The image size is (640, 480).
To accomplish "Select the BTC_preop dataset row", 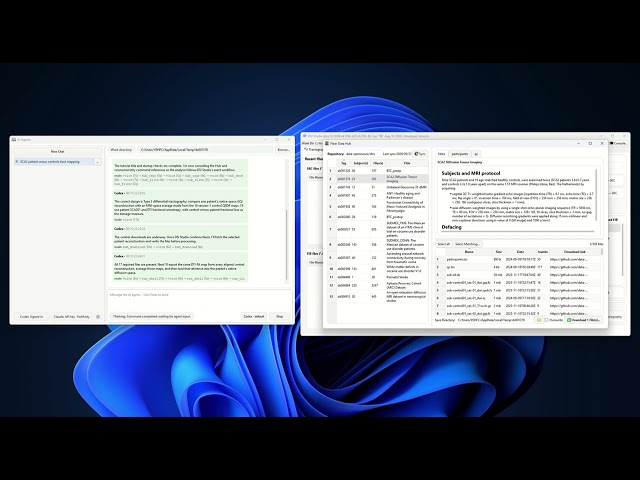I will pyautogui.click(x=378, y=171).
